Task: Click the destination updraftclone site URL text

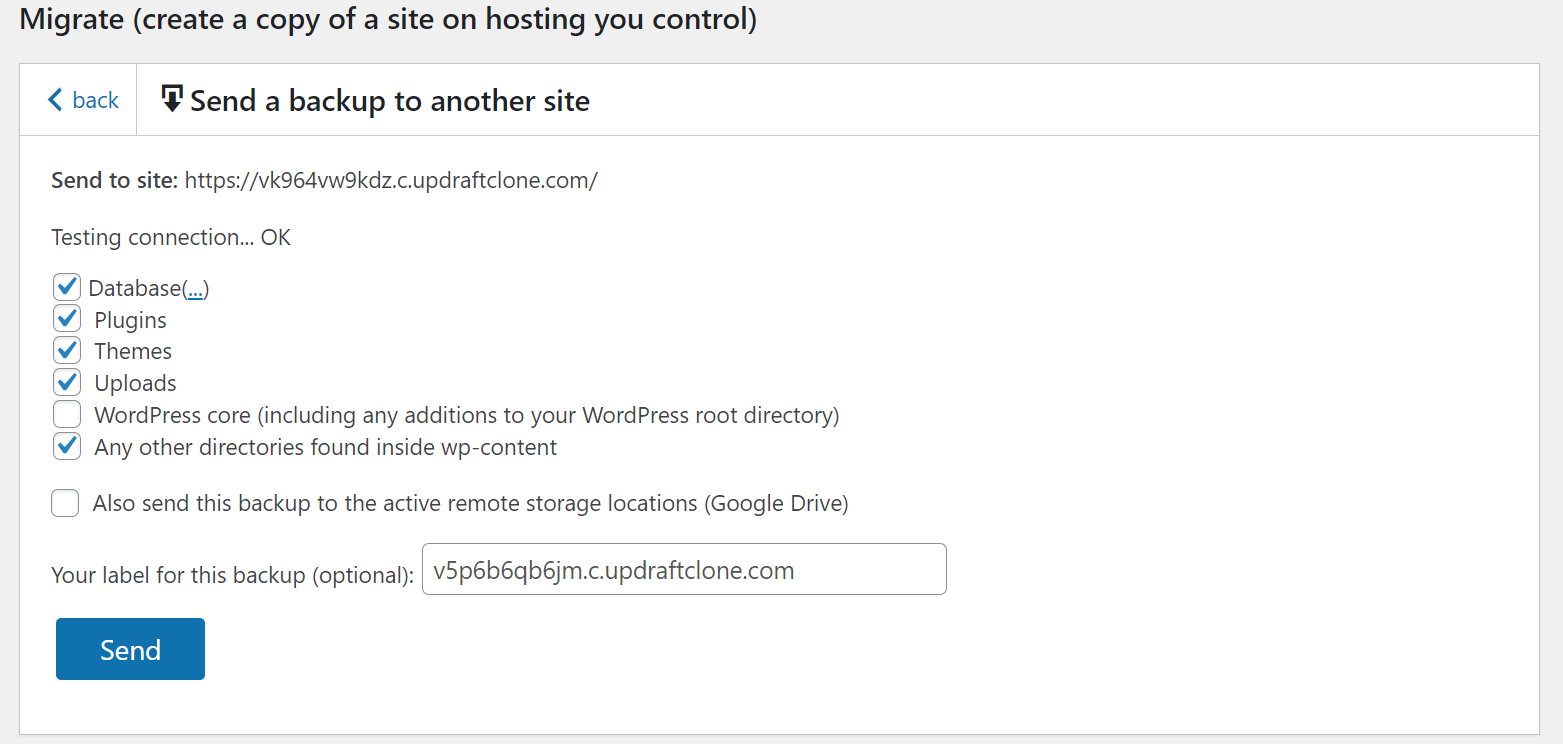Action: 391,181
